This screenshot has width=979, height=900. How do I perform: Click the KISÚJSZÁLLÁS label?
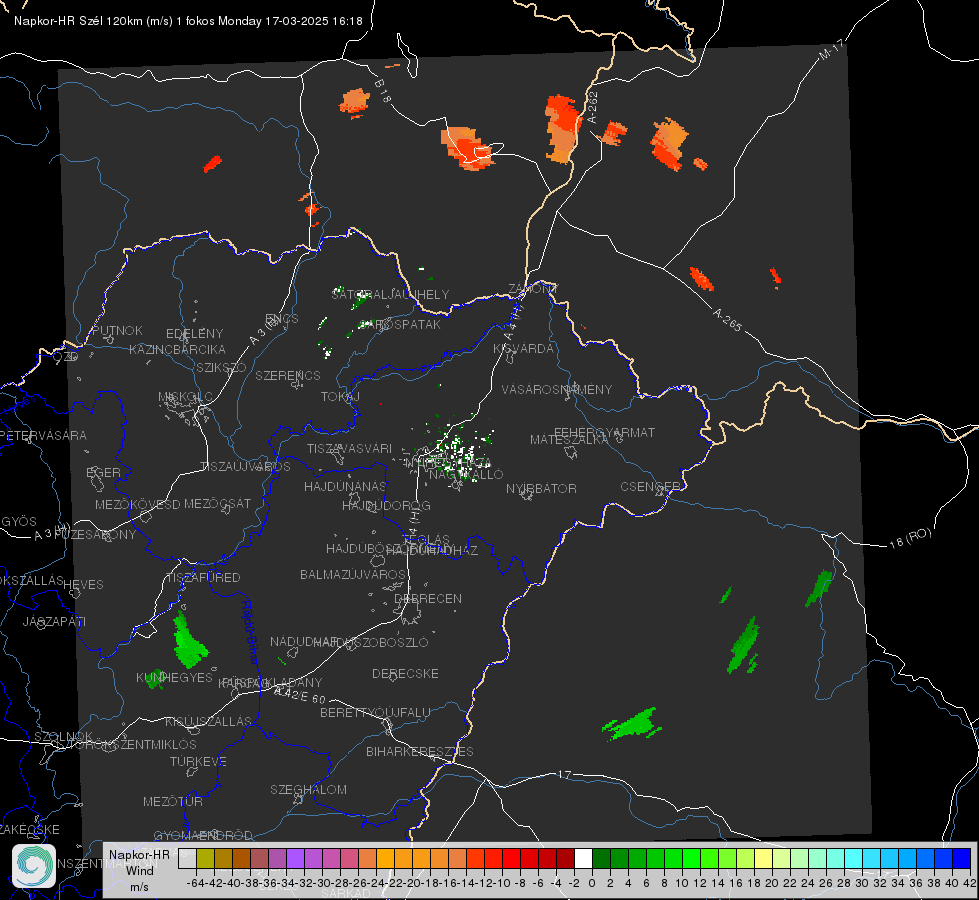click(x=209, y=721)
